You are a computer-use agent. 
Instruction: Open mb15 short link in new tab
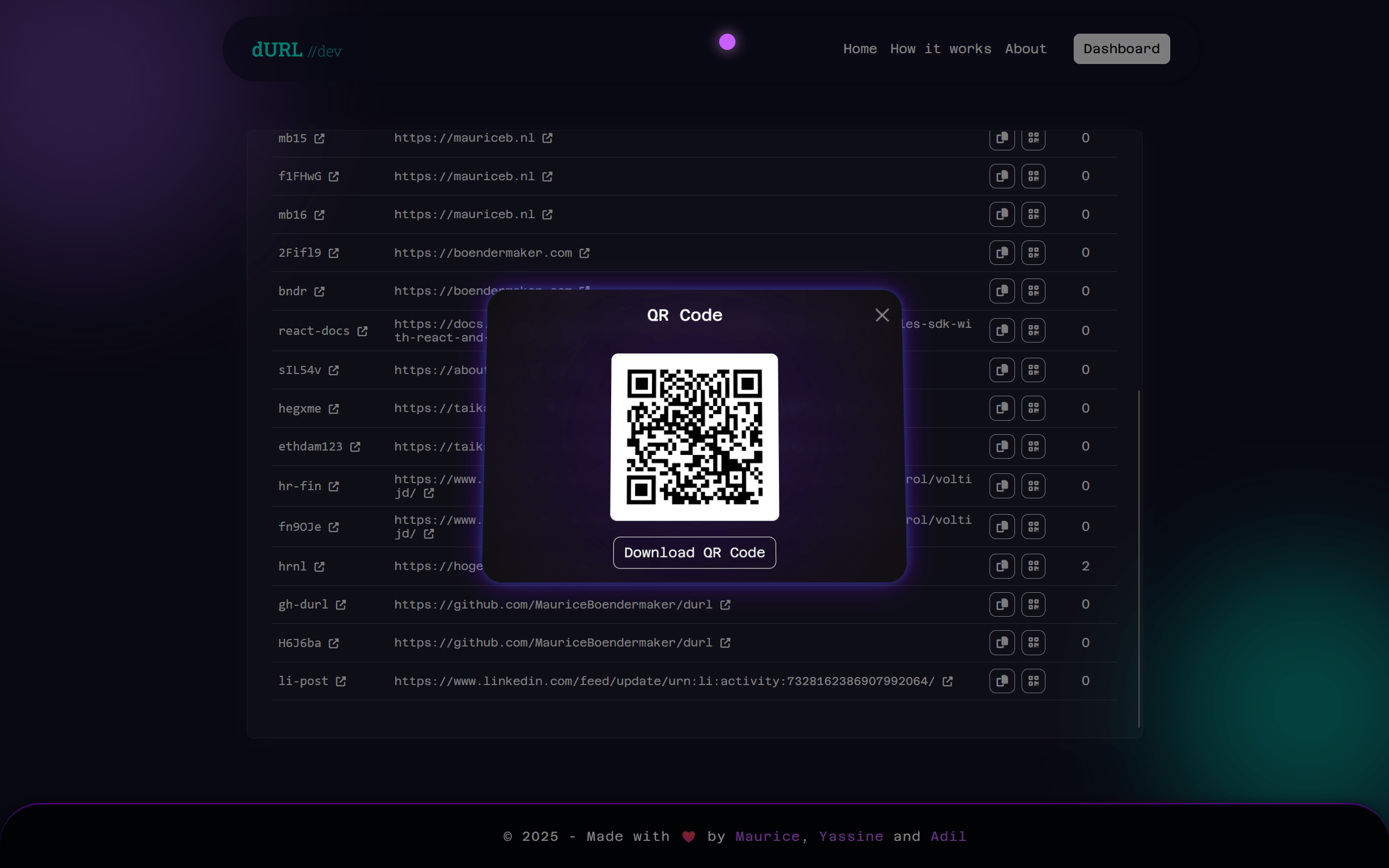pos(319,138)
